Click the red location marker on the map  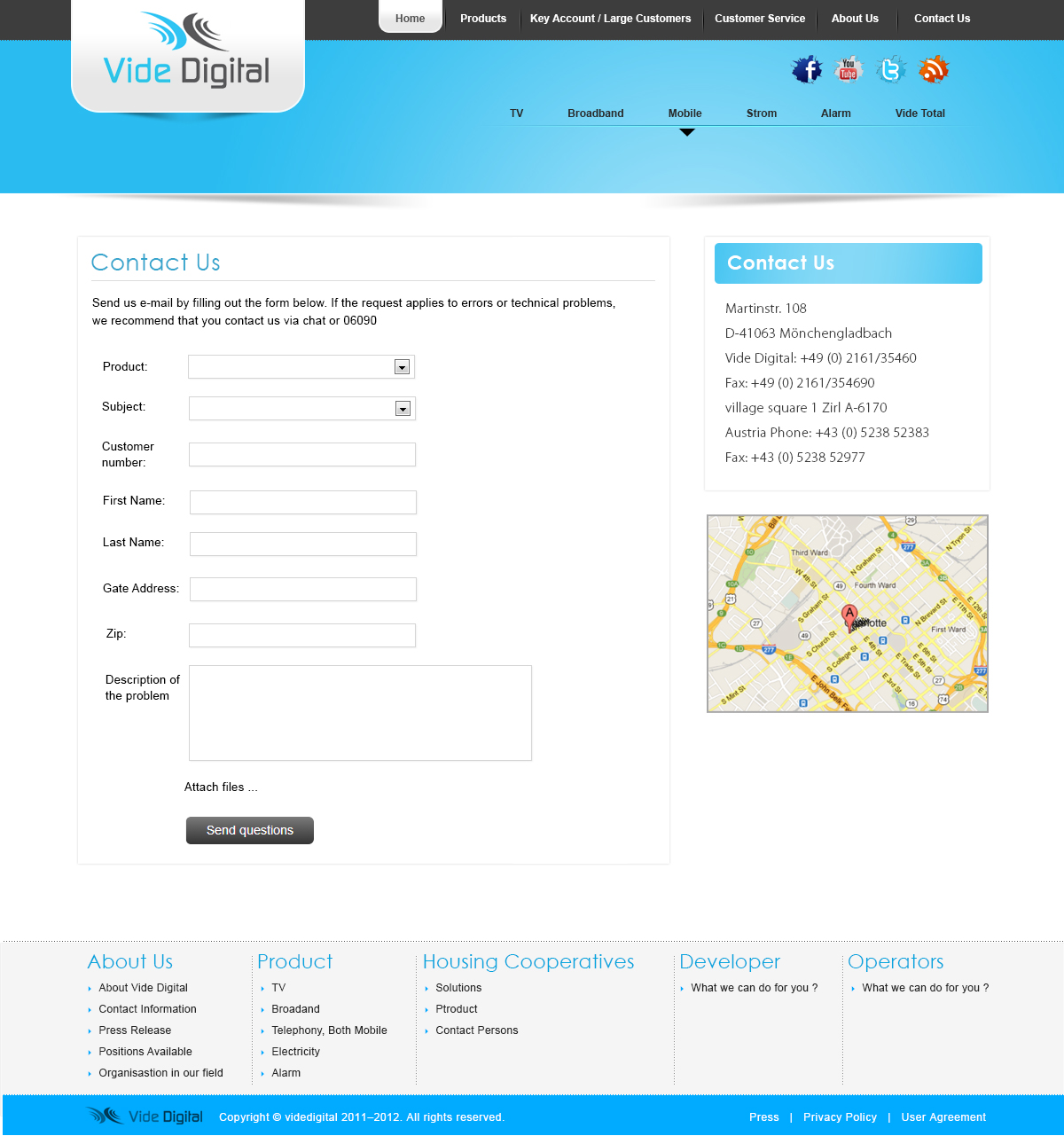click(x=849, y=616)
